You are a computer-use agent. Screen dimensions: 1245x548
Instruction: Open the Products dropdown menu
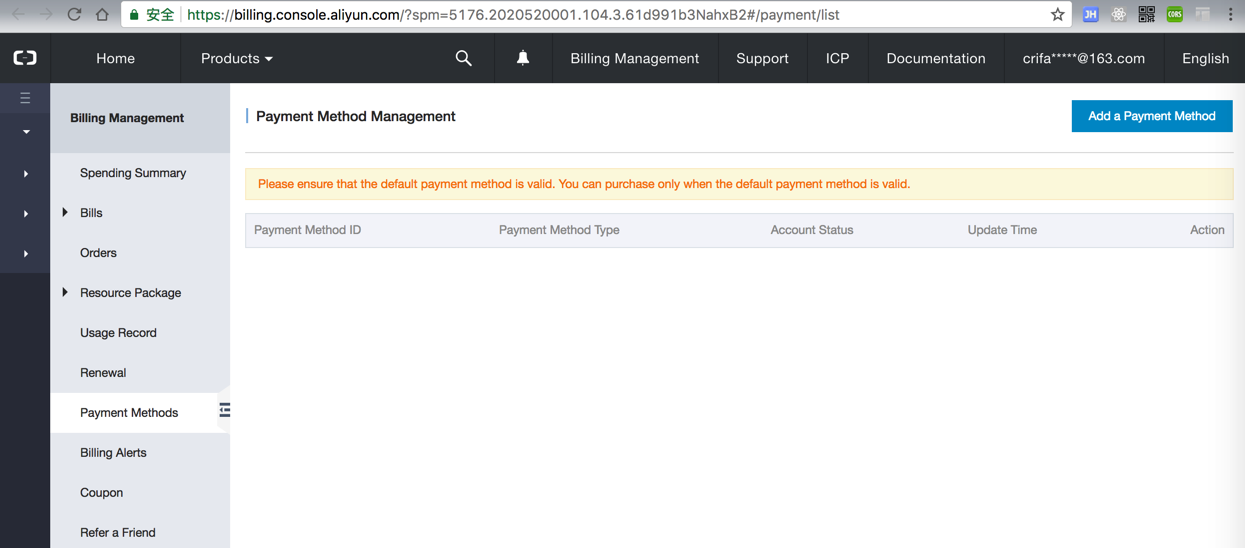click(236, 58)
